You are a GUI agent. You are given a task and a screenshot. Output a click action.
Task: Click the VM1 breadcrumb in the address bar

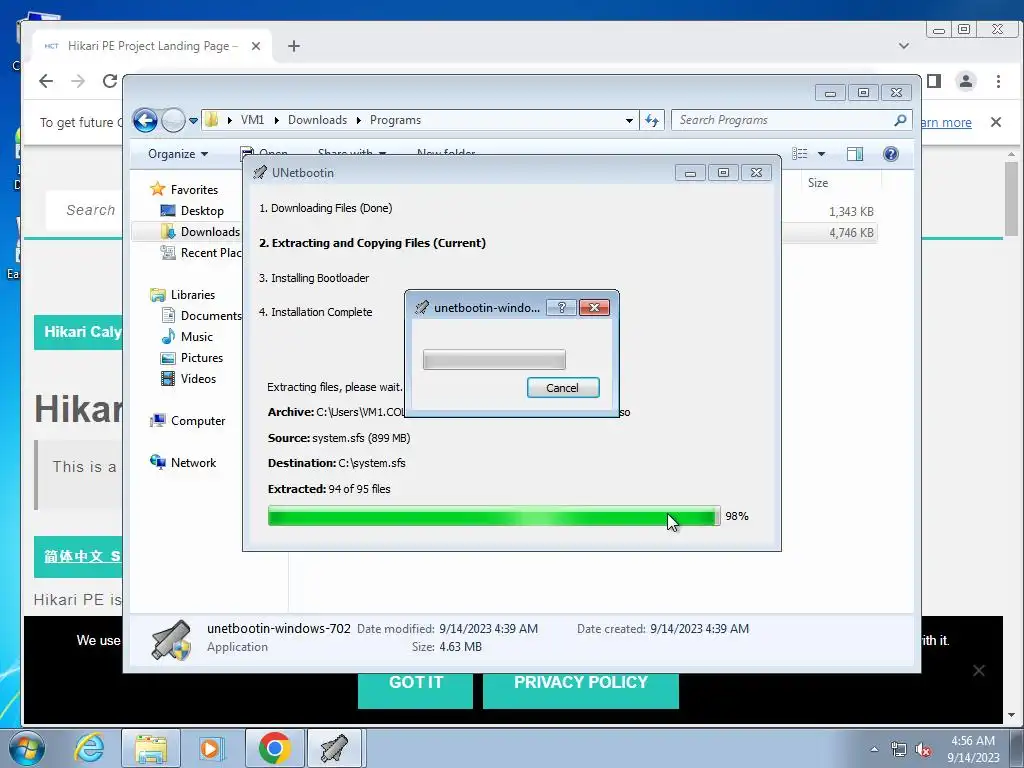coord(252,120)
